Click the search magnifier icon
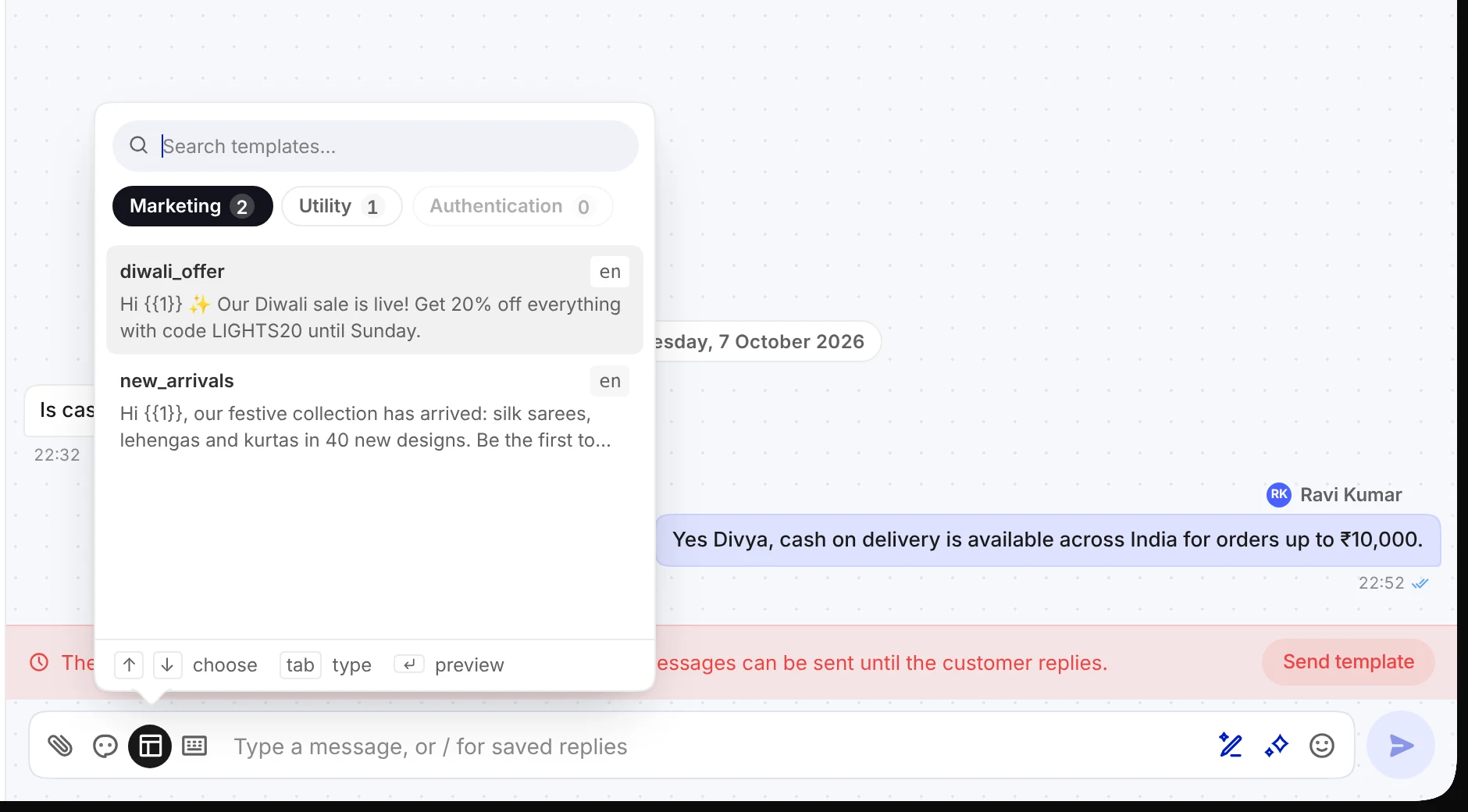Image resolution: width=1468 pixels, height=812 pixels. pos(139,145)
